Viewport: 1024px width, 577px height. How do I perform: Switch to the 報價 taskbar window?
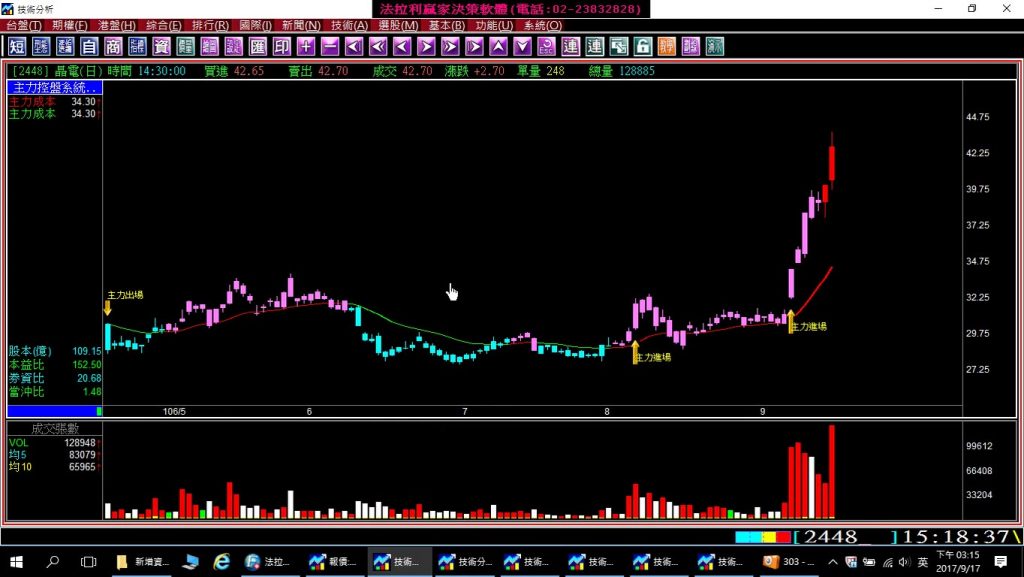coord(333,561)
